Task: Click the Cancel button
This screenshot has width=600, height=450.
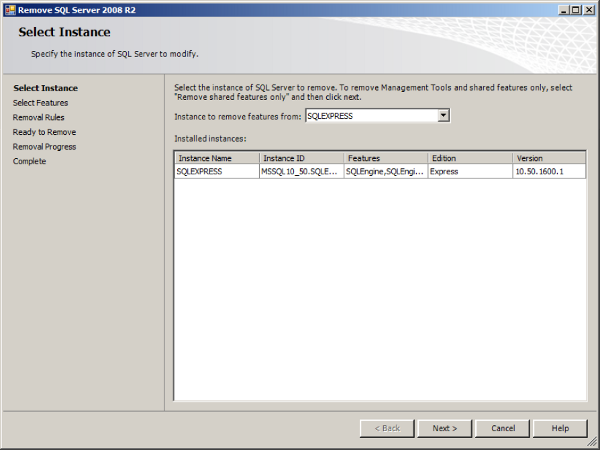Action: [502, 428]
